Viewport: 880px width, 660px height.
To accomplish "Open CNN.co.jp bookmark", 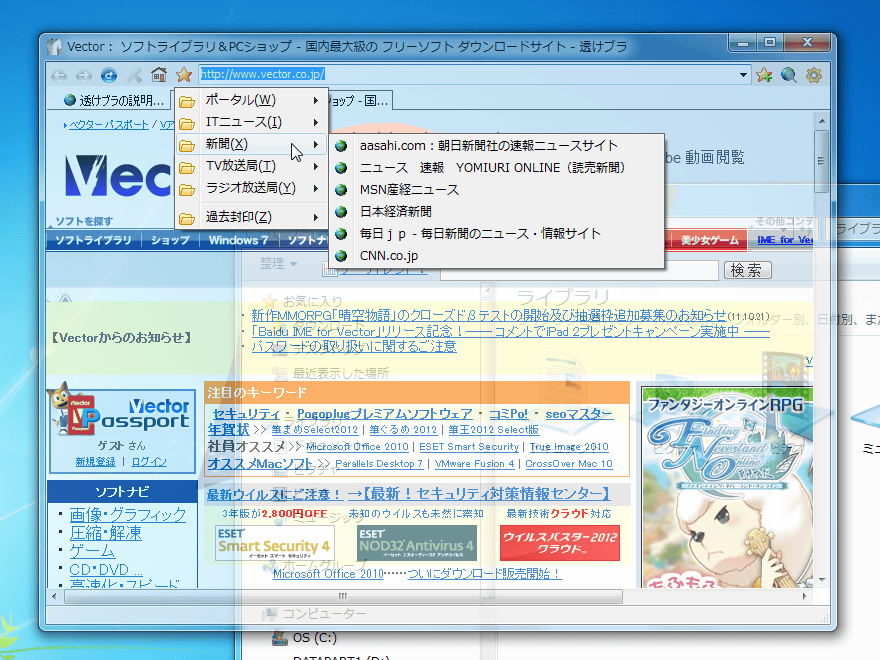I will (x=496, y=256).
